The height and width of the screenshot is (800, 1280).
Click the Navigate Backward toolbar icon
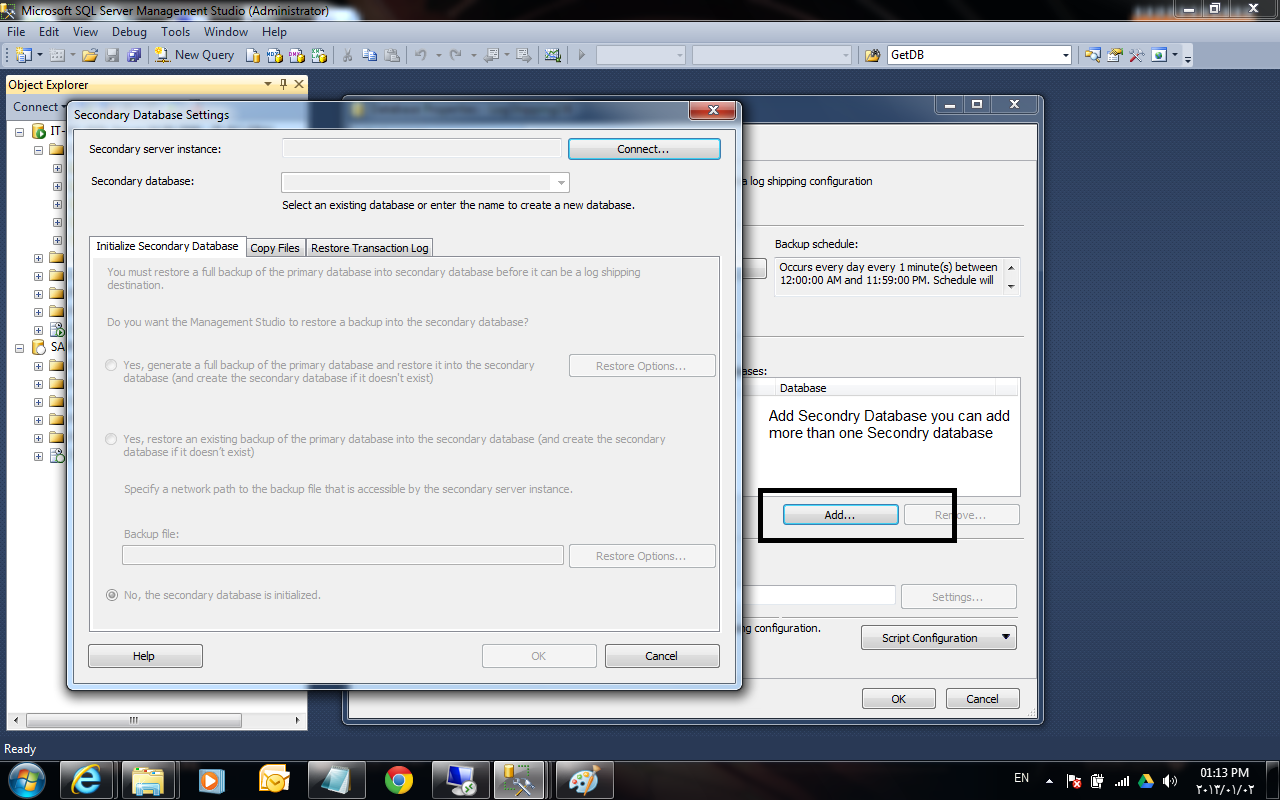coord(492,55)
